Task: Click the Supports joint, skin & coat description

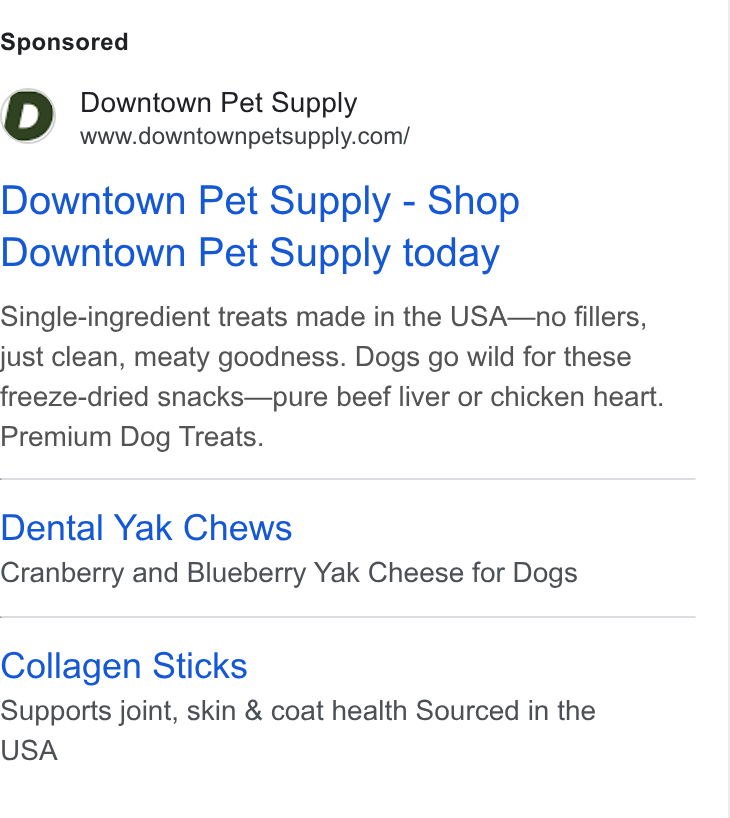Action: pos(297,711)
